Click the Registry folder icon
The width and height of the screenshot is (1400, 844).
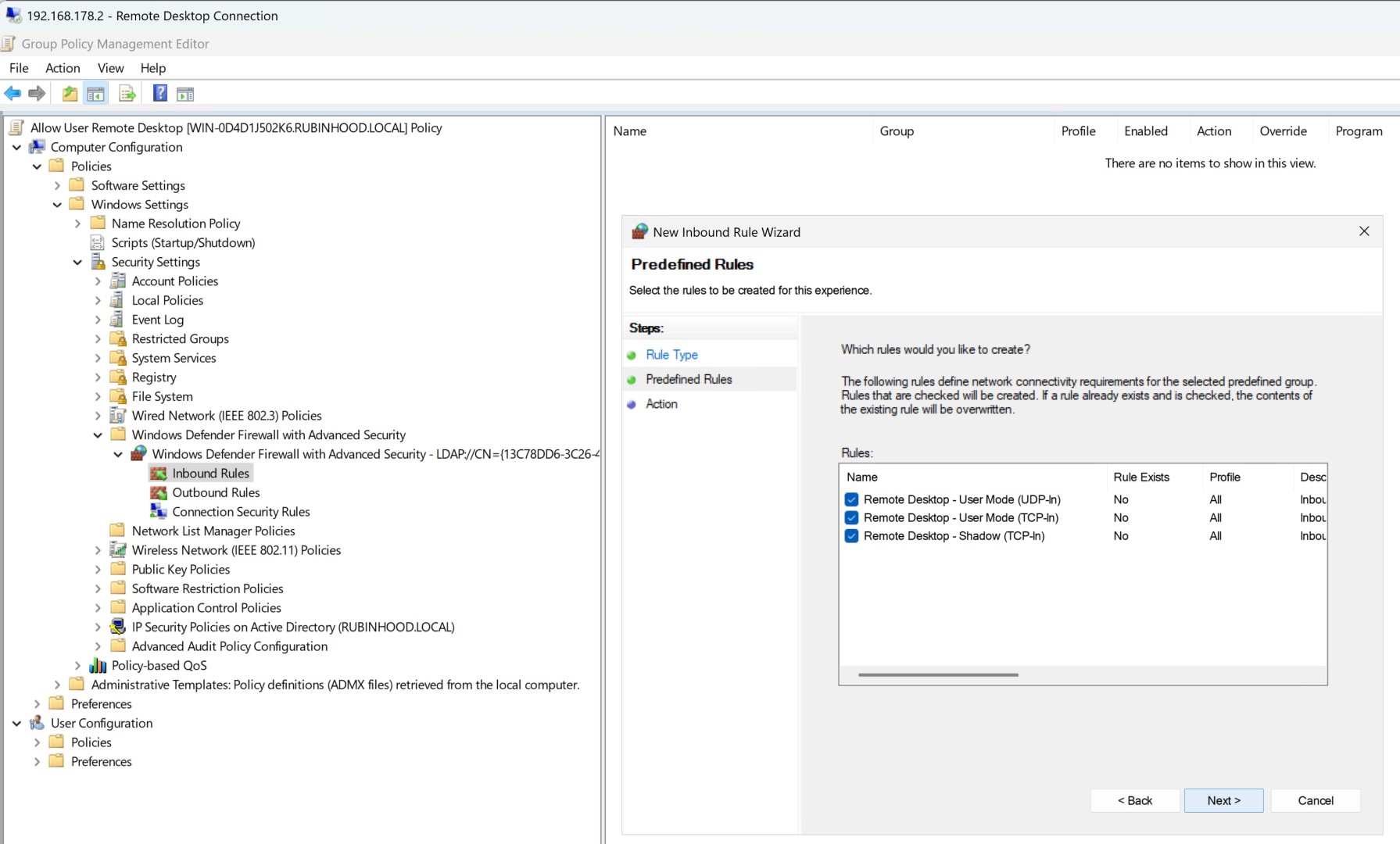(118, 377)
